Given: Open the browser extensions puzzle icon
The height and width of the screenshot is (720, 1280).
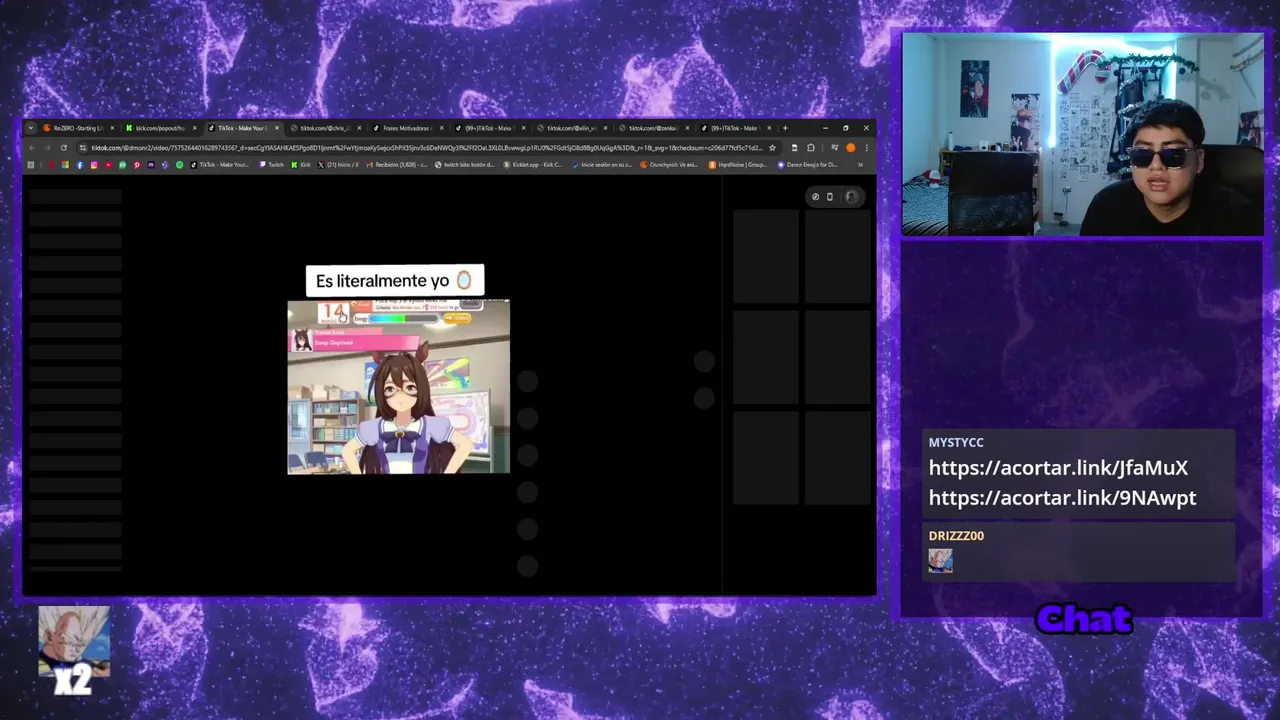Looking at the screenshot, I should point(811,148).
